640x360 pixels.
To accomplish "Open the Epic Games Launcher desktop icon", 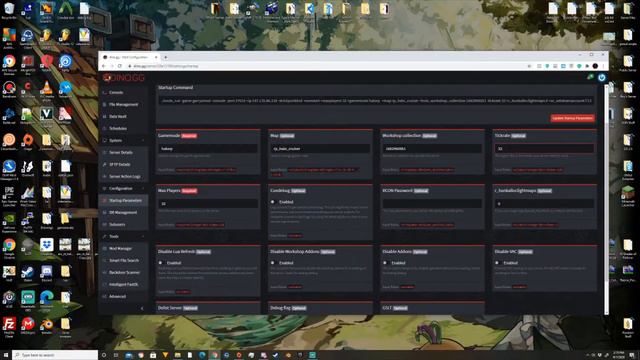I will coord(9,195).
